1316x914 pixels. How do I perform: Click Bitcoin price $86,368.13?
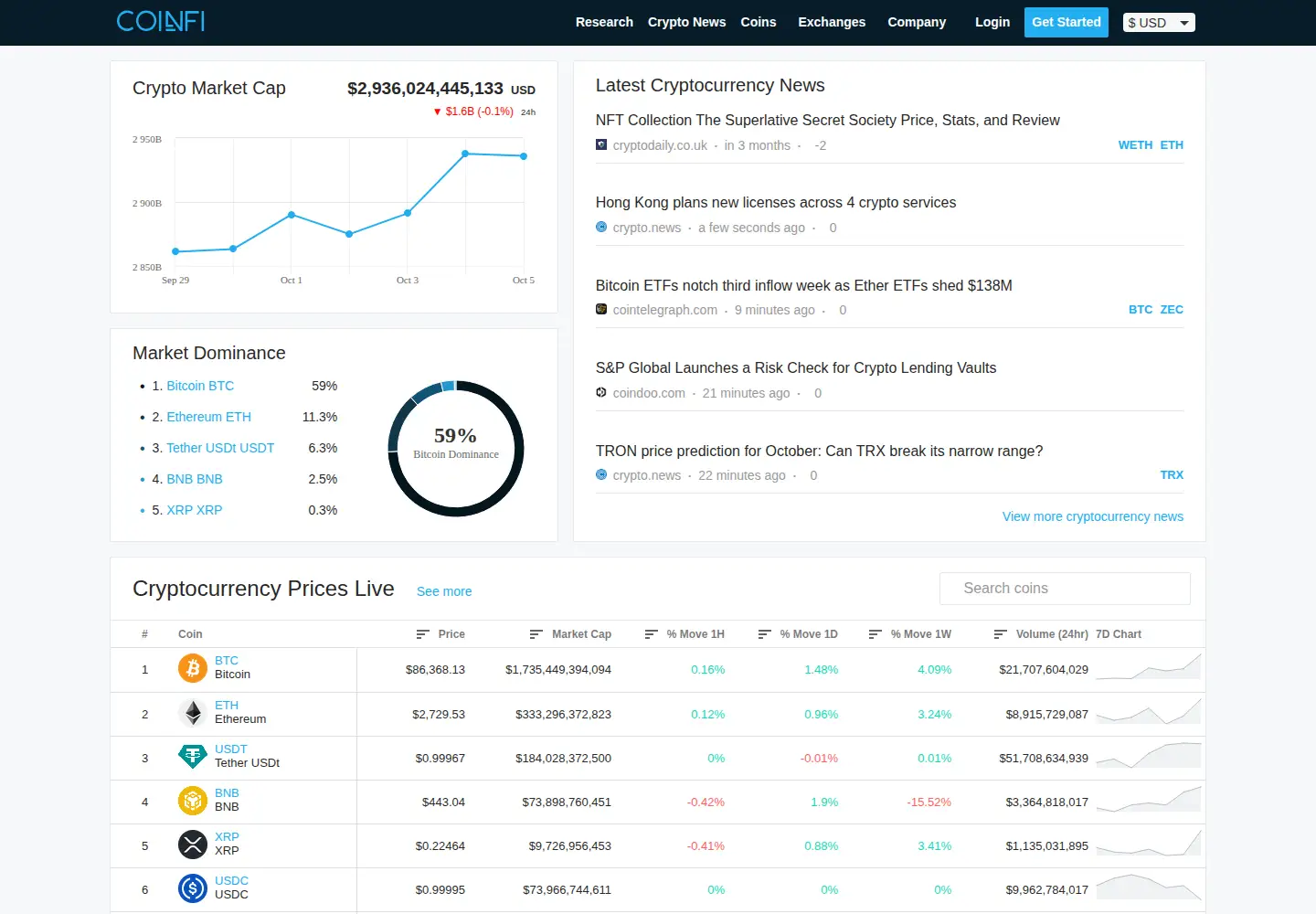point(435,669)
